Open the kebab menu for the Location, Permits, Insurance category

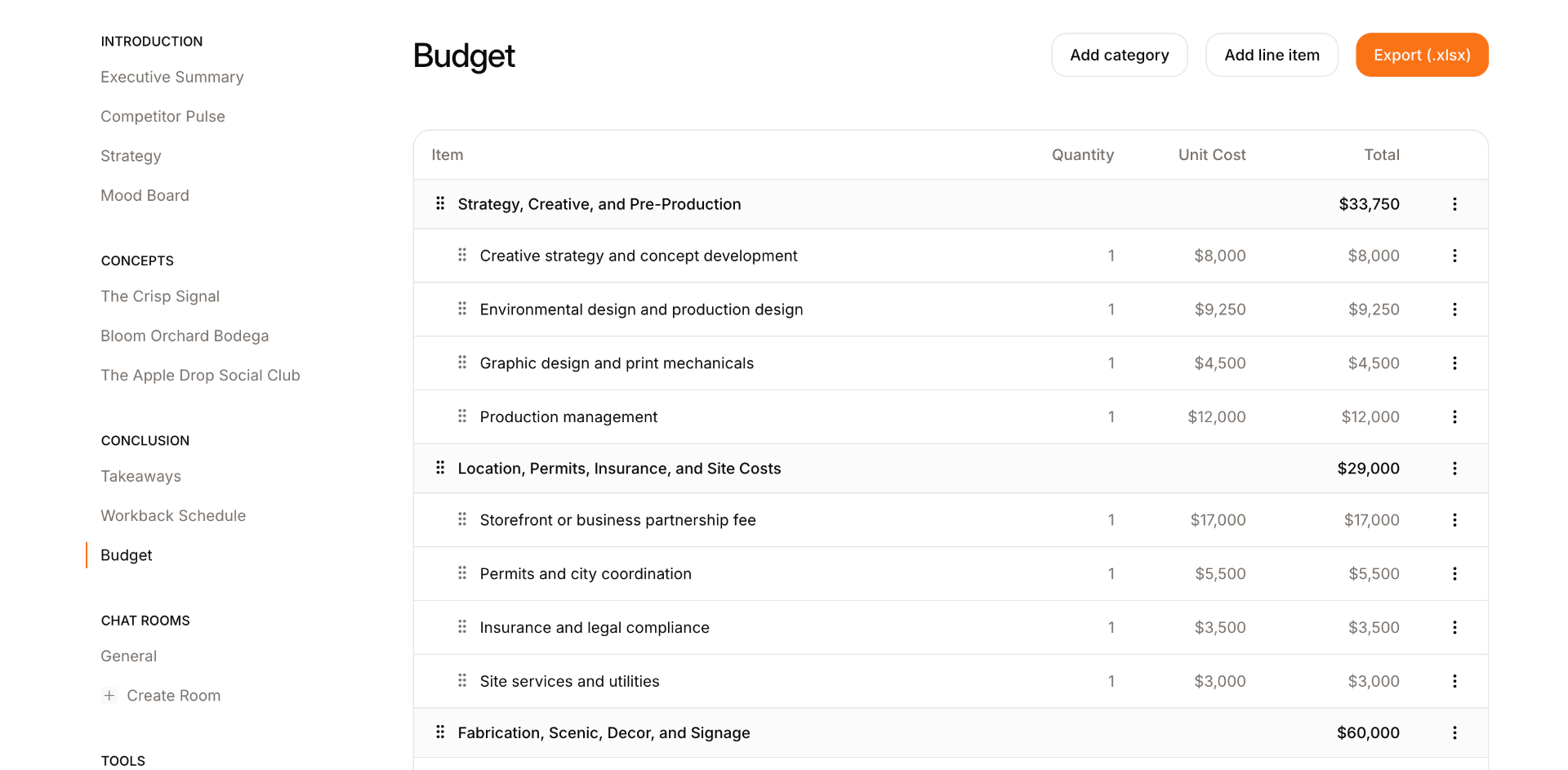point(1454,469)
